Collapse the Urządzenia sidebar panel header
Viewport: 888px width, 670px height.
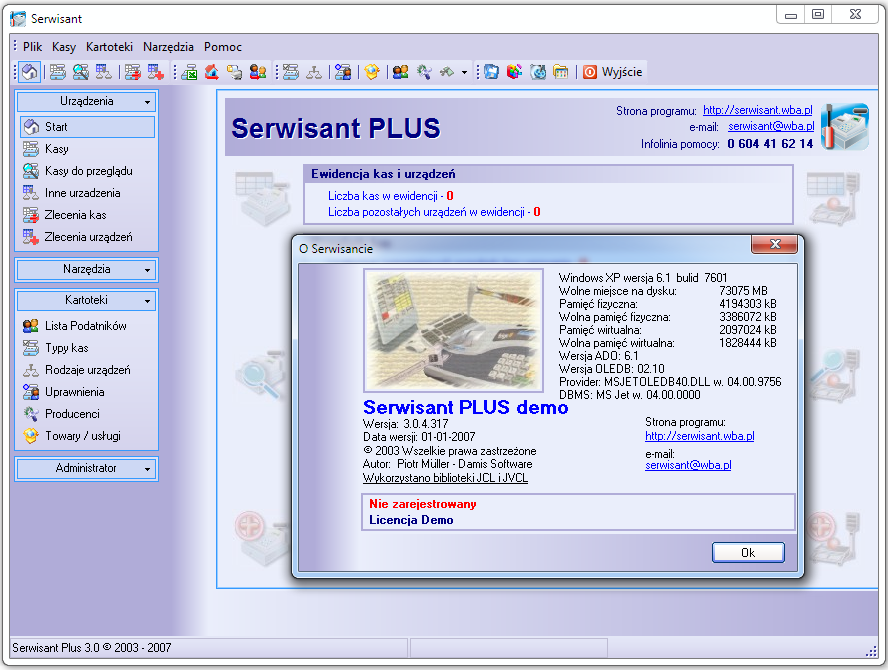click(x=87, y=101)
